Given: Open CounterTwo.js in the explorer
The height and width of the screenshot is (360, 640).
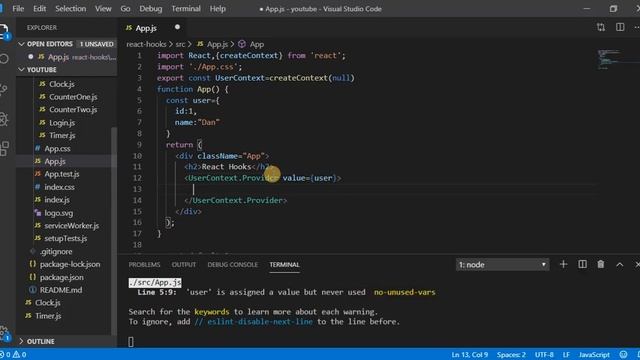Looking at the screenshot, I should 73,109.
